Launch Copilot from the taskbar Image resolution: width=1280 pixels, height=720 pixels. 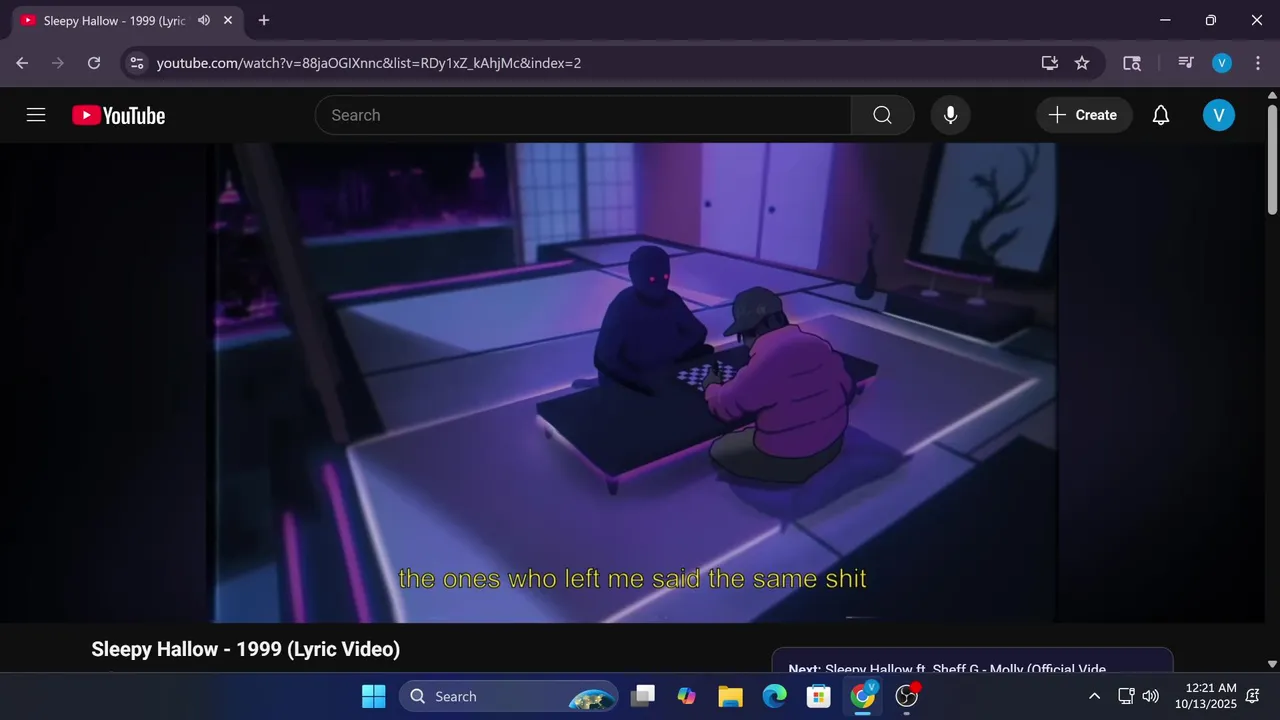click(x=686, y=696)
